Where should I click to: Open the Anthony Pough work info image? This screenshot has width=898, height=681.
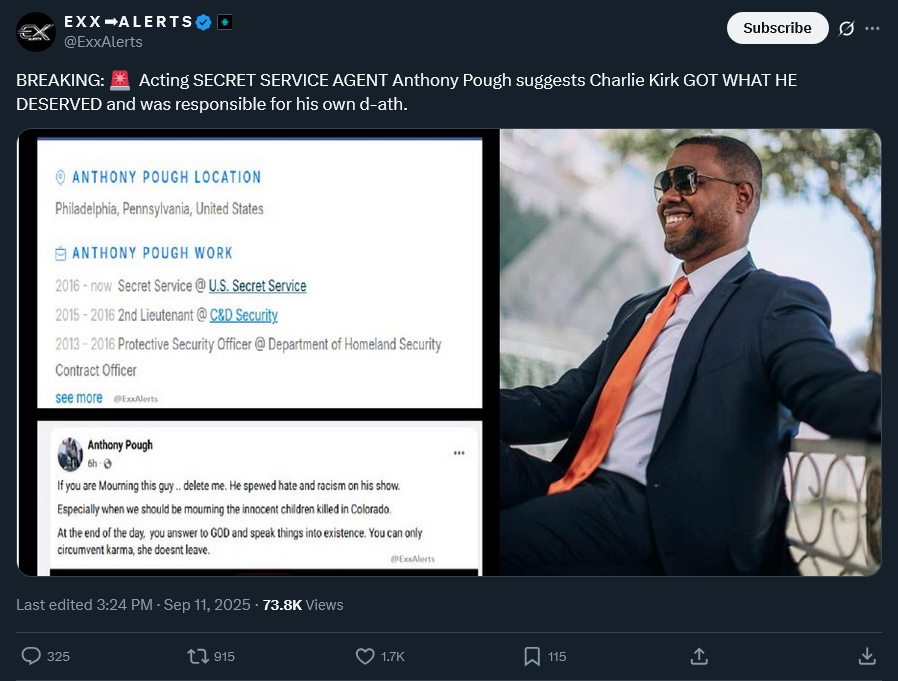click(259, 270)
